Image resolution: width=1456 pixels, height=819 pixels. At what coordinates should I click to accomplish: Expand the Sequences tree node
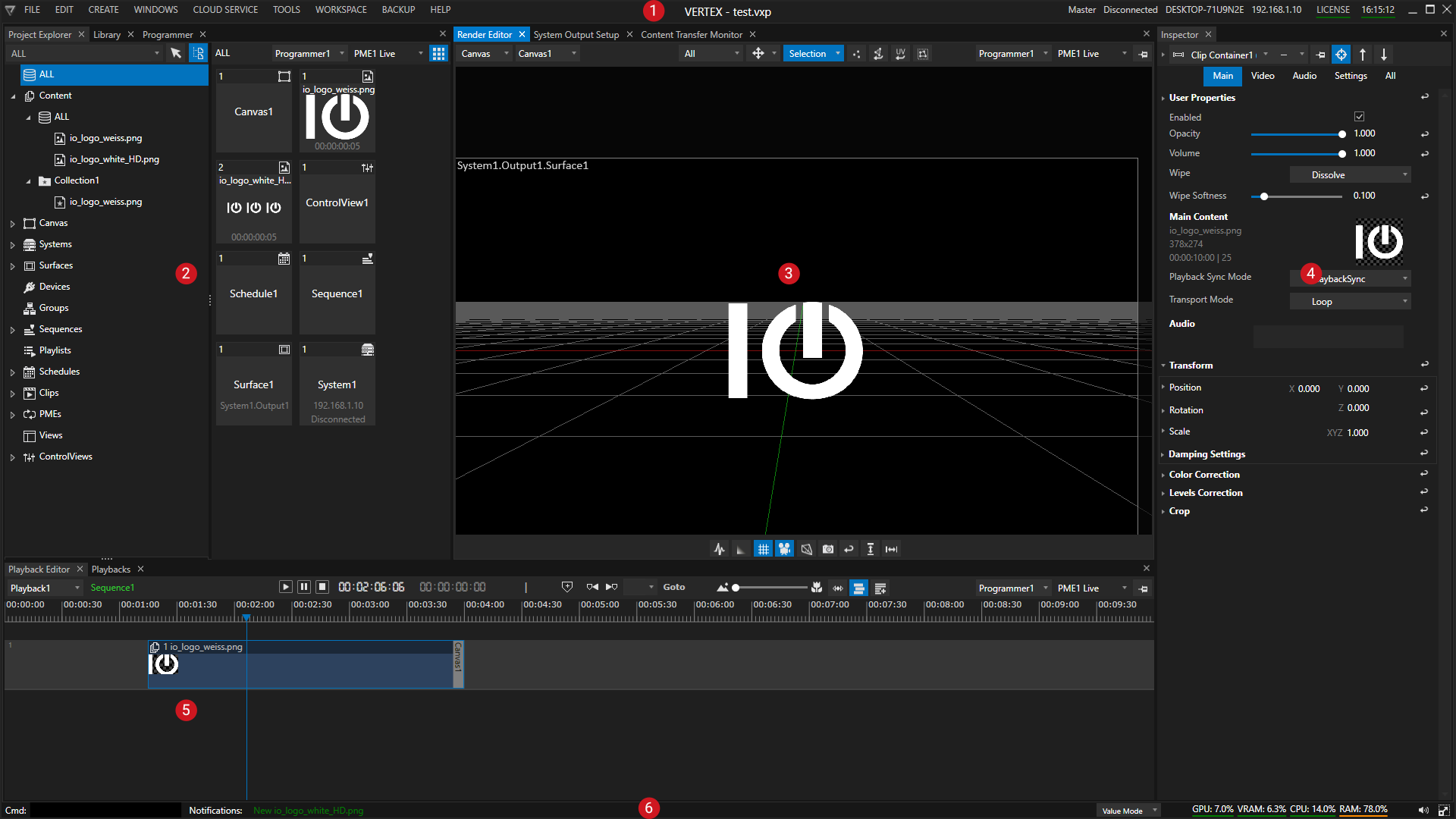point(13,330)
